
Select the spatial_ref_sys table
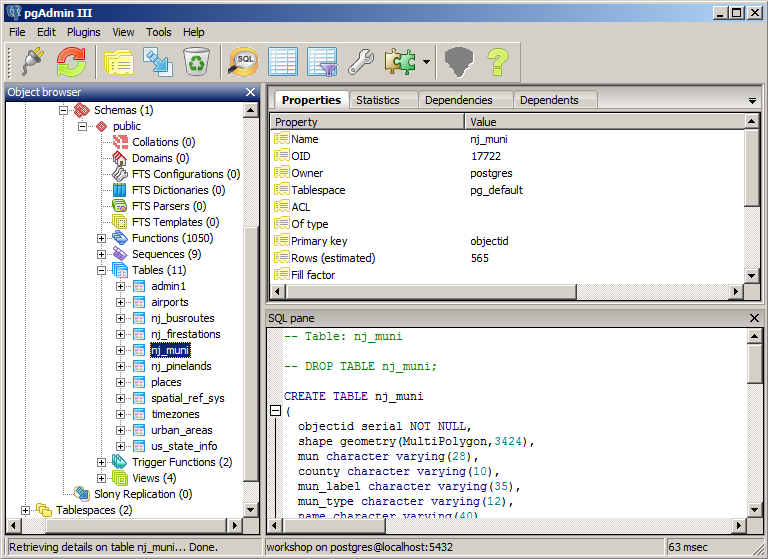(188, 398)
